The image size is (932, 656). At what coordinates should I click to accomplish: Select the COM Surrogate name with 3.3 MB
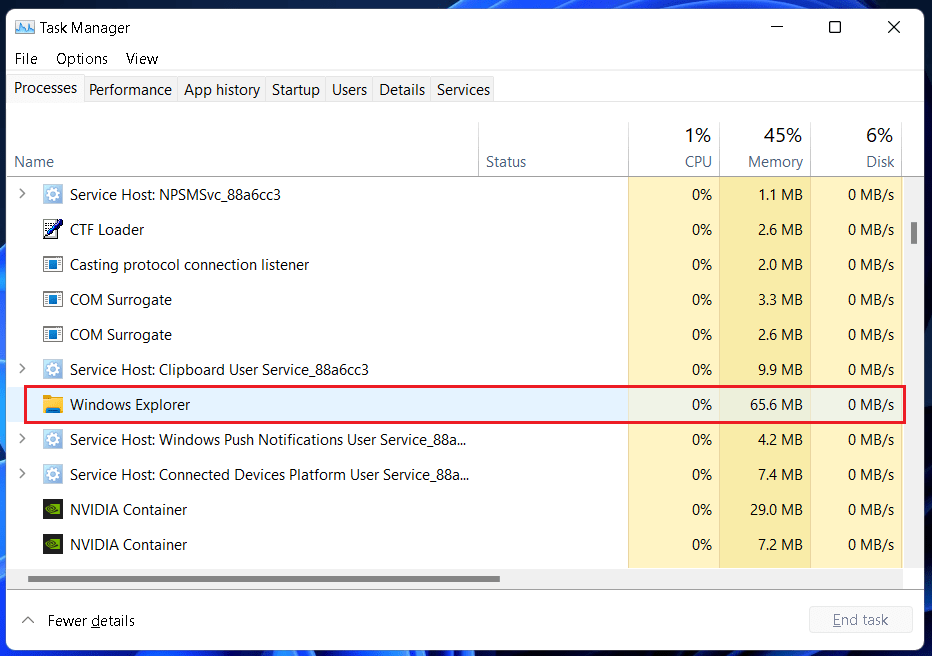121,300
